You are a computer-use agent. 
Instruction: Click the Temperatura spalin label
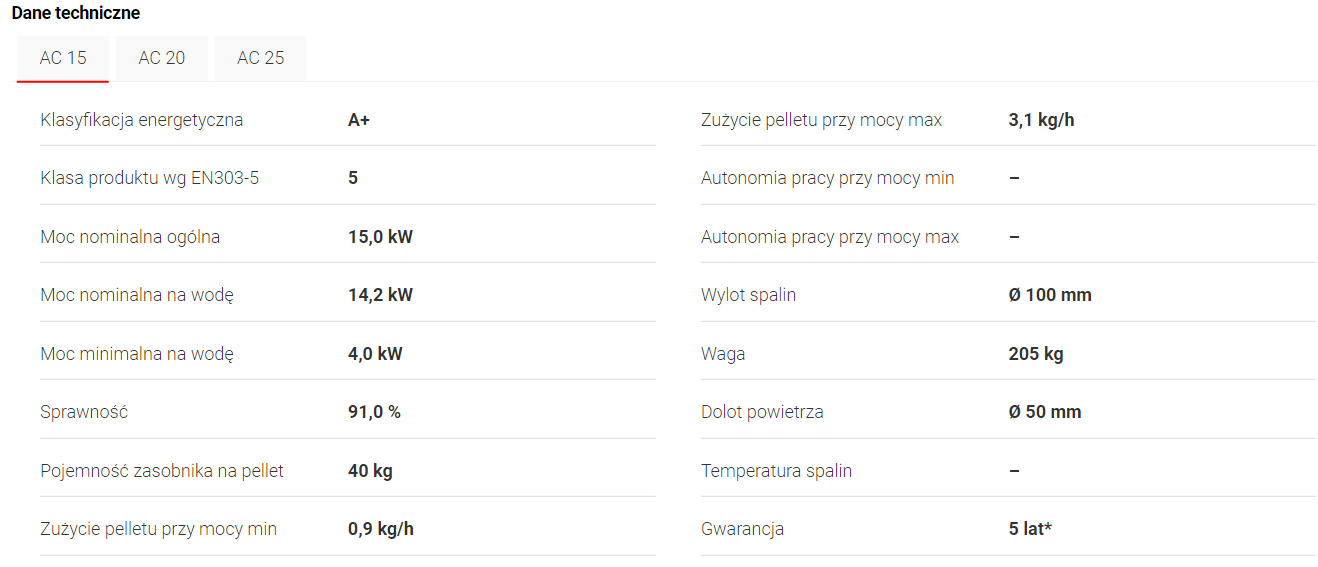pos(776,471)
